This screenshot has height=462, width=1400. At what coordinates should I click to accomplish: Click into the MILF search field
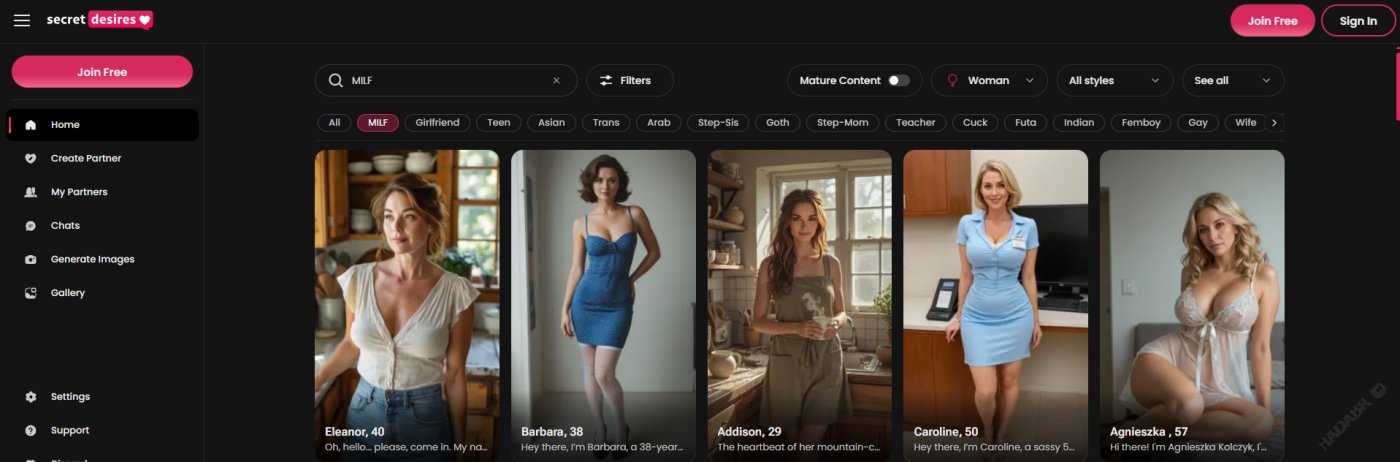coord(446,81)
